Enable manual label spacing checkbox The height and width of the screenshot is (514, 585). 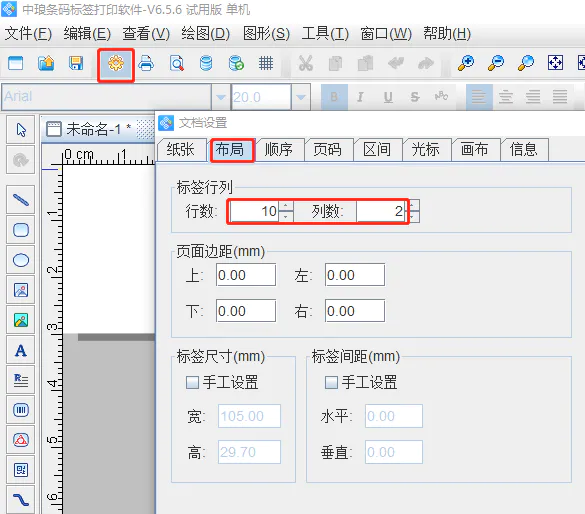tap(331, 382)
